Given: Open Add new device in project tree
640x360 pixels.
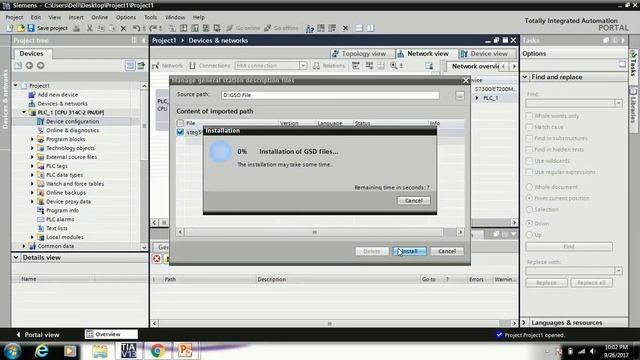Looking at the screenshot, I should click(58, 94).
